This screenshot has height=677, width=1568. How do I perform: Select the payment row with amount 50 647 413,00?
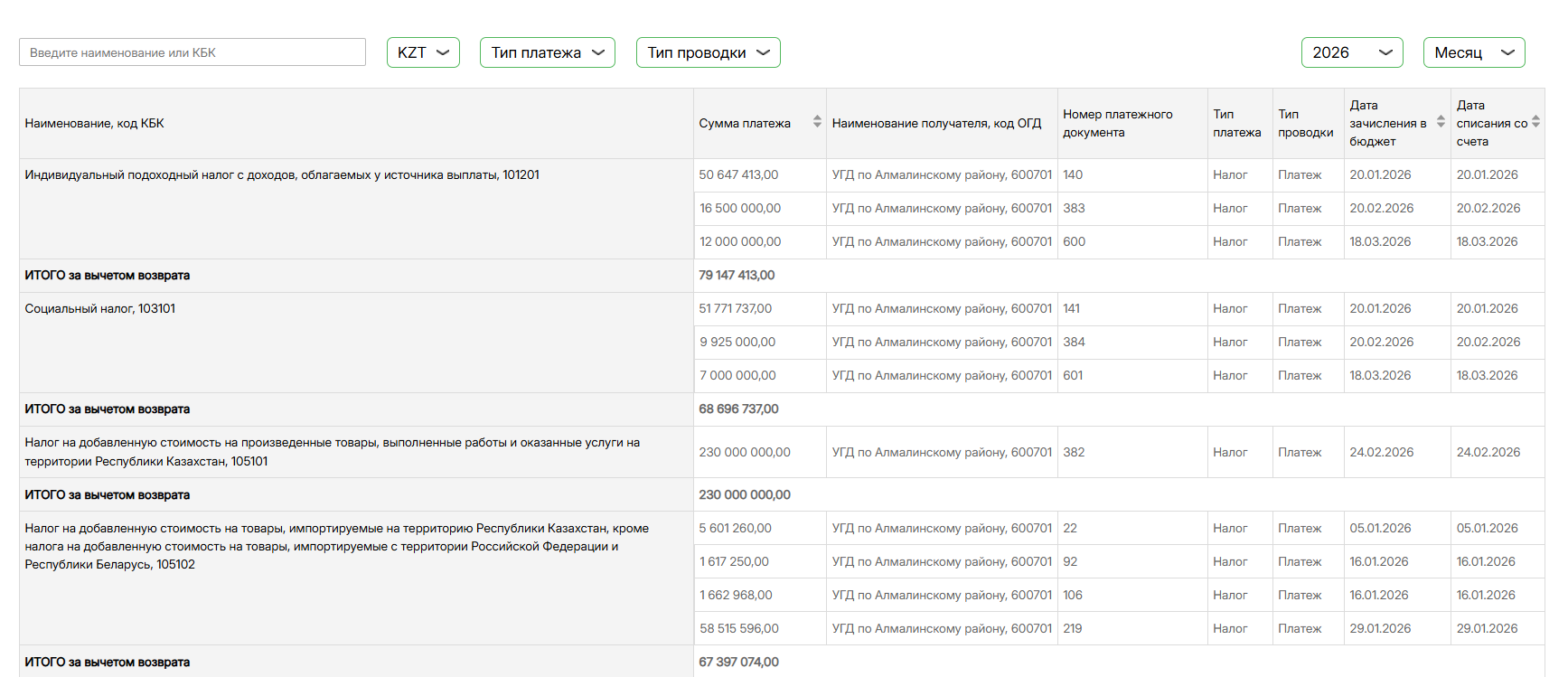tap(738, 175)
